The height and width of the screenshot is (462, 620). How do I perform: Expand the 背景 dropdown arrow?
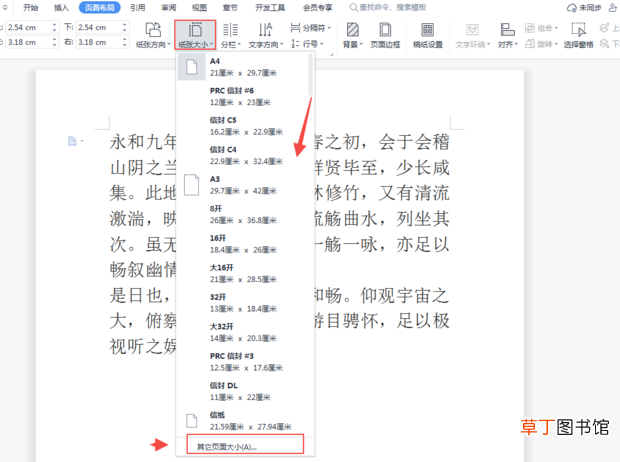(361, 45)
